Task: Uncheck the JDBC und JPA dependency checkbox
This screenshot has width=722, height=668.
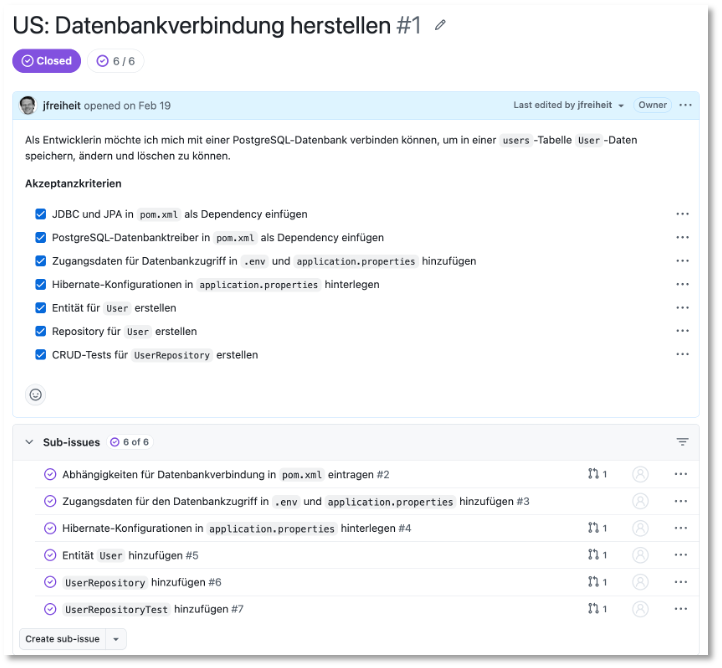Action: tap(41, 214)
